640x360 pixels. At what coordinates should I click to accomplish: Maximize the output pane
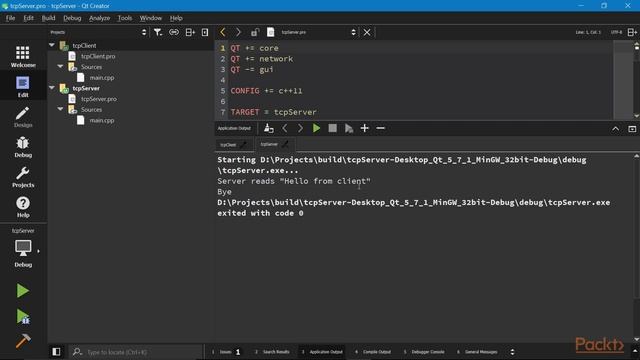[632, 129]
